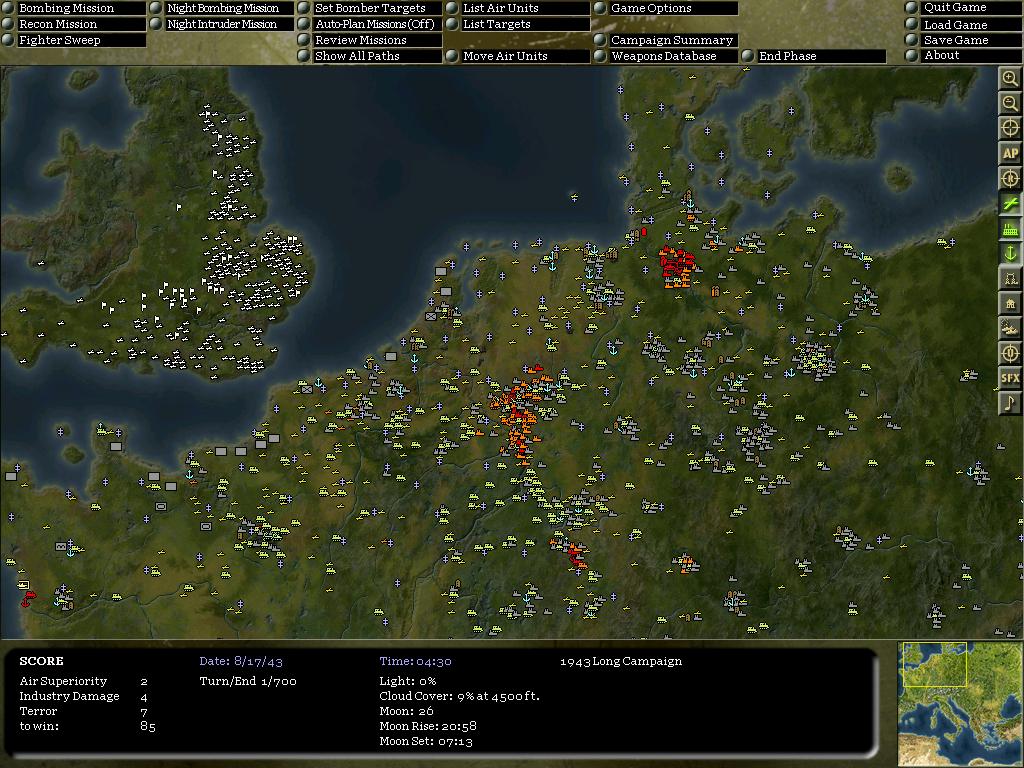
Task: Open Campaign Summary
Action: tap(666, 40)
